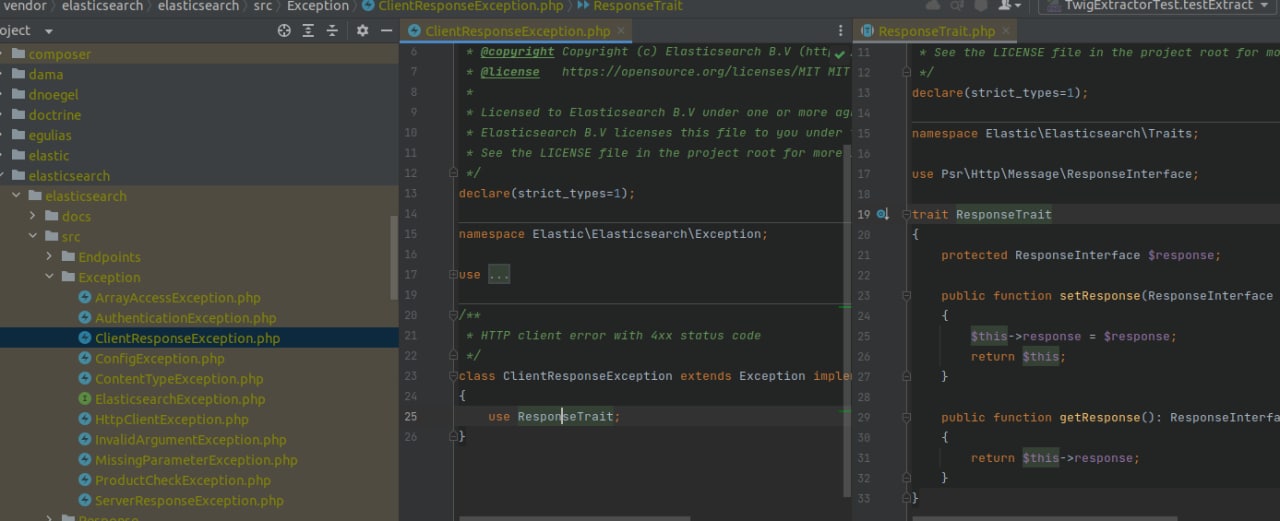Image resolution: width=1280 pixels, height=521 pixels.
Task: Select the doctrine folder
Action: pos(55,115)
